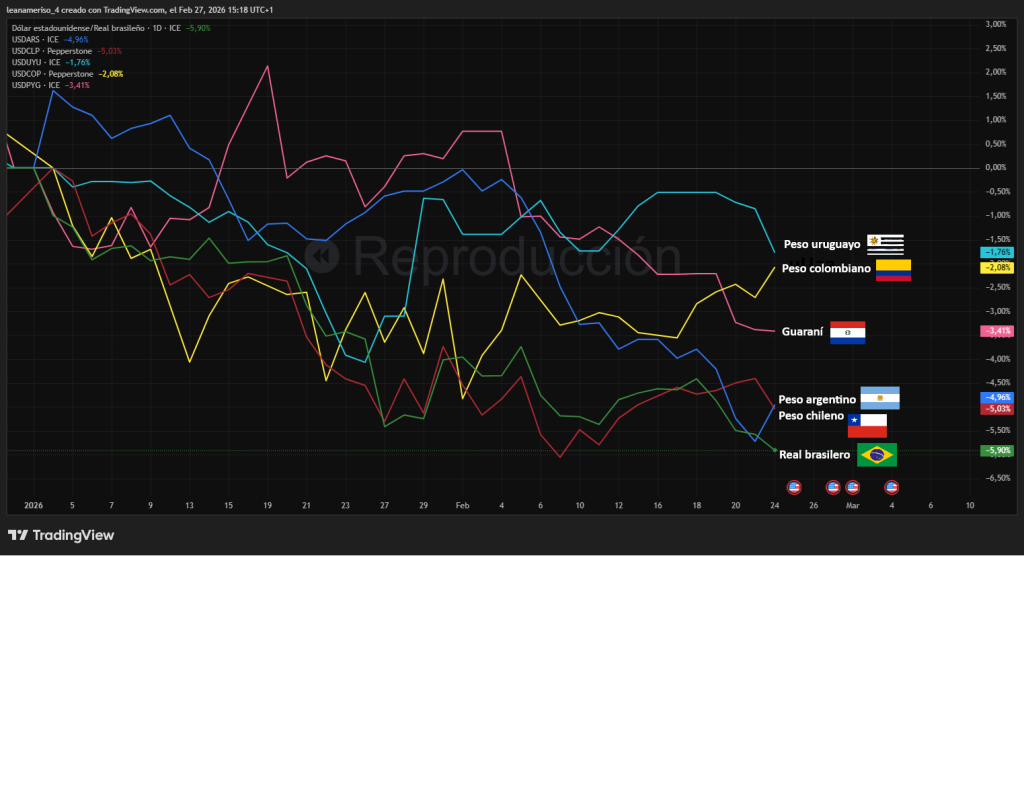Click the Colombia flag icon
Screen dimensions: 1024x790
coord(893,270)
